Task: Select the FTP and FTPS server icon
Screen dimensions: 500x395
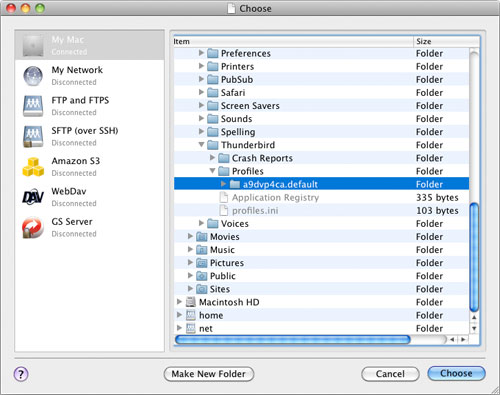Action: tap(33, 106)
